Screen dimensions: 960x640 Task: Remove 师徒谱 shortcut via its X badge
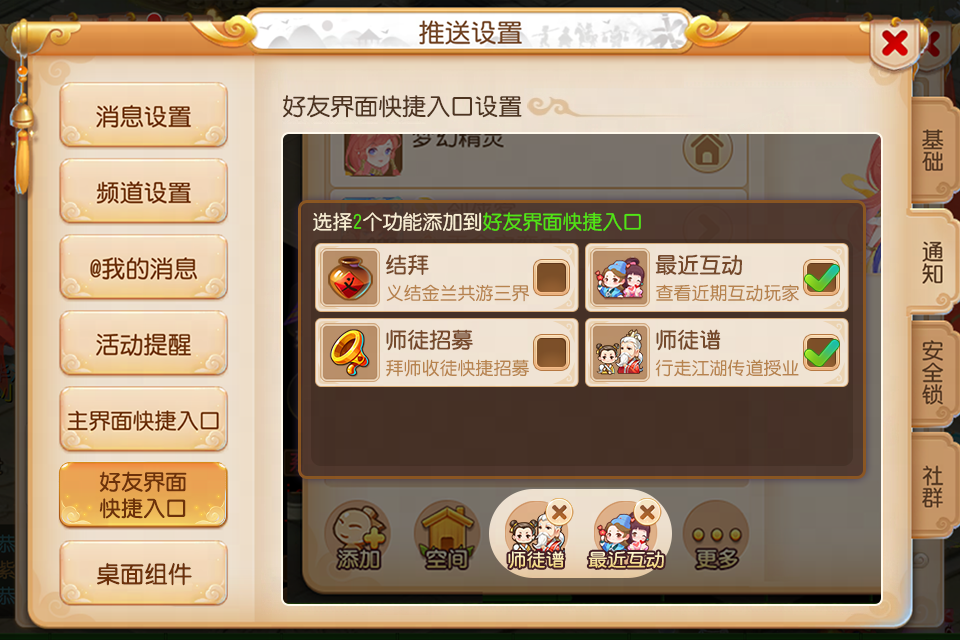[x=558, y=512]
